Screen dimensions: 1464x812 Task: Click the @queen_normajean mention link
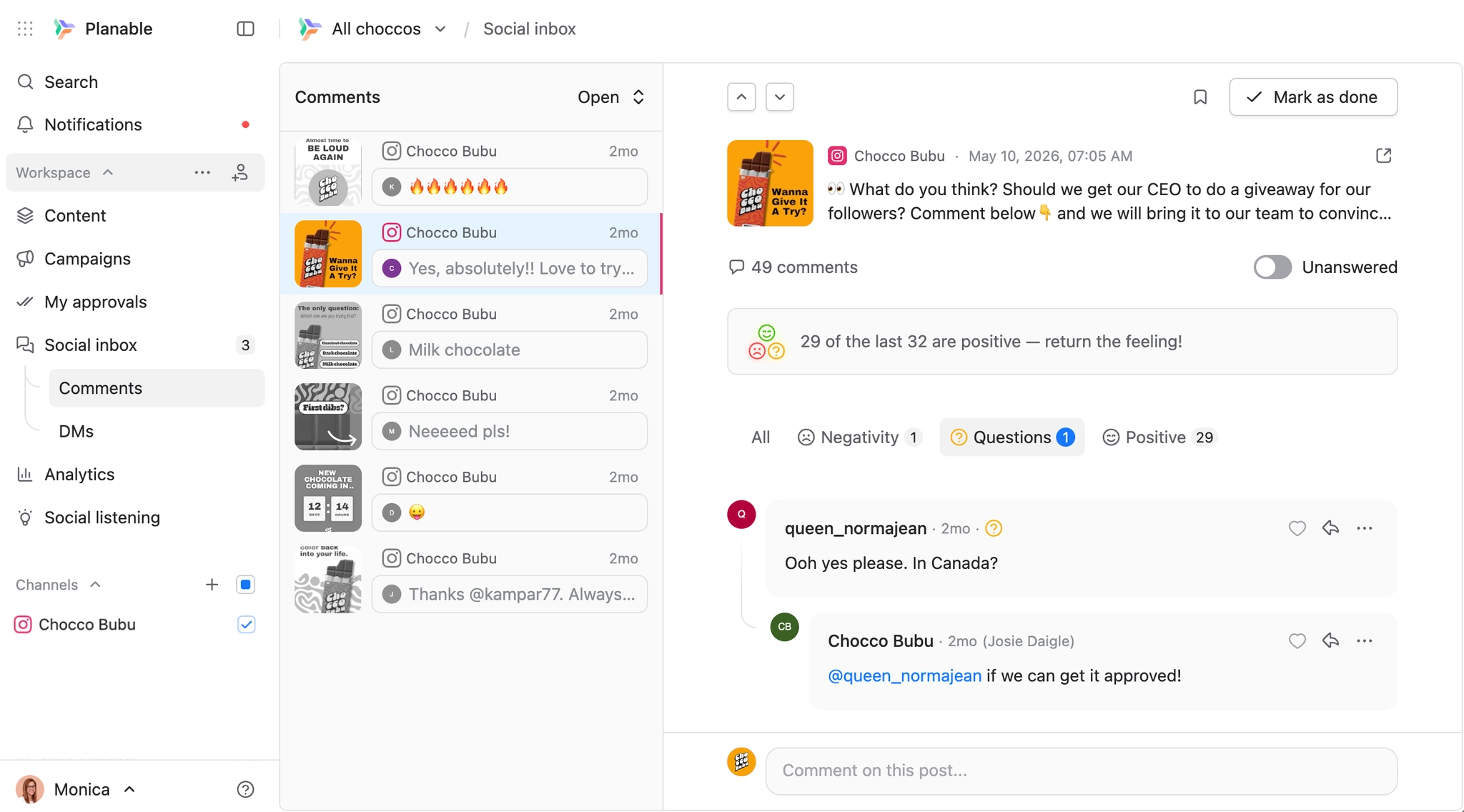pos(904,676)
